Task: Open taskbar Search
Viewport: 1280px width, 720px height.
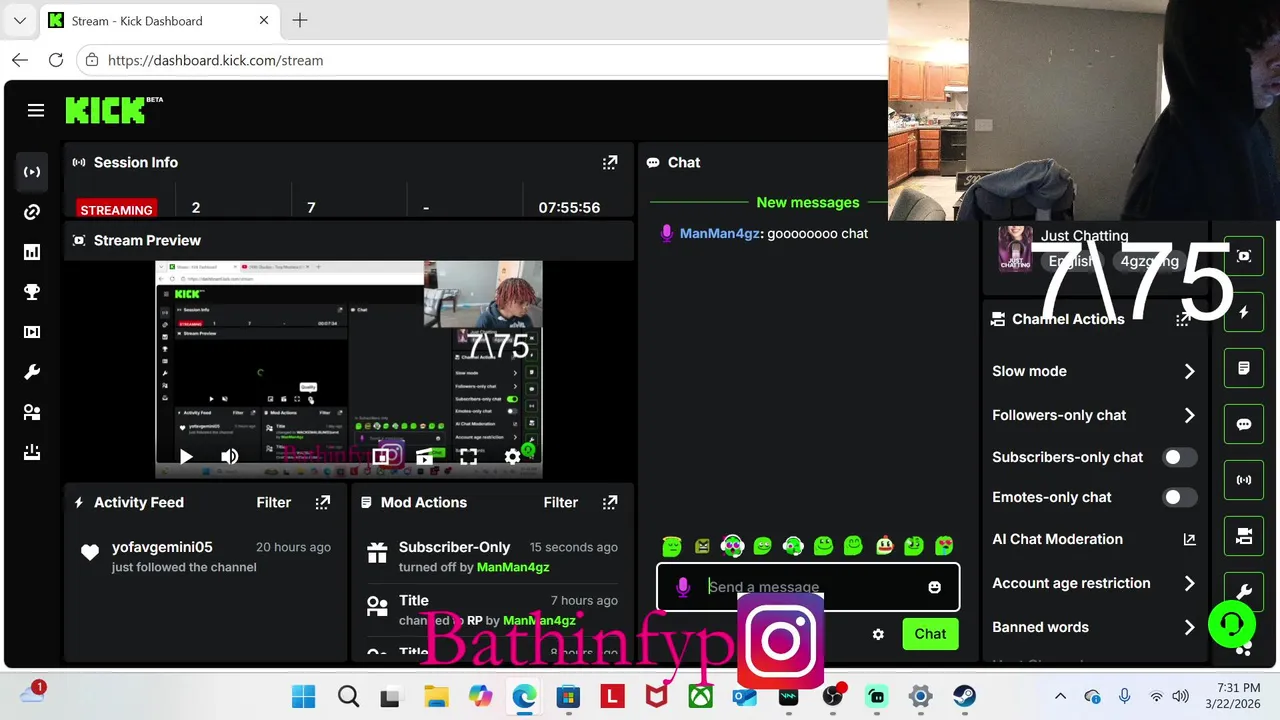Action: (347, 696)
